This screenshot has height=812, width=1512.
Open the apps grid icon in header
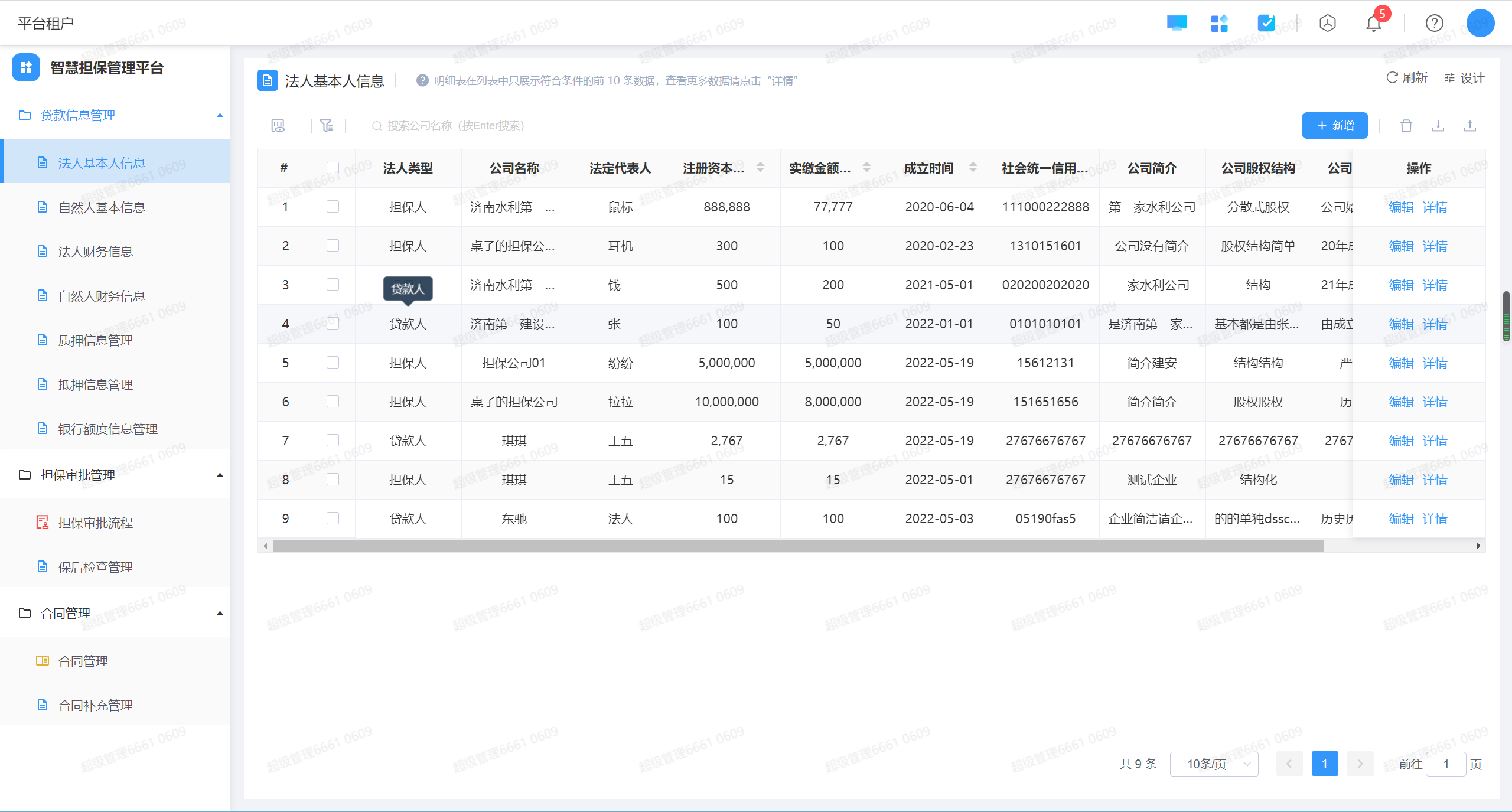pyautogui.click(x=1219, y=24)
